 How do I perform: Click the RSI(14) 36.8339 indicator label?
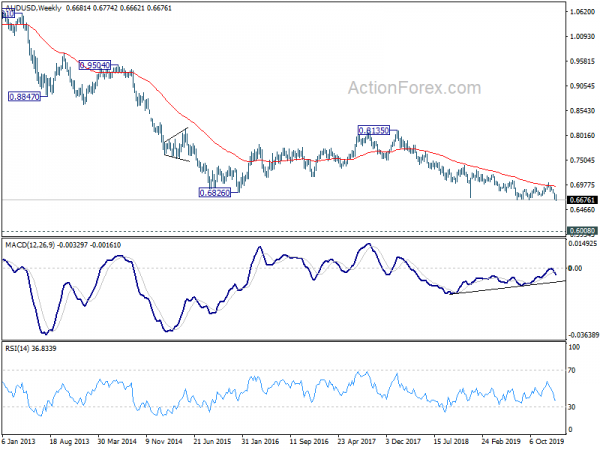[31, 348]
